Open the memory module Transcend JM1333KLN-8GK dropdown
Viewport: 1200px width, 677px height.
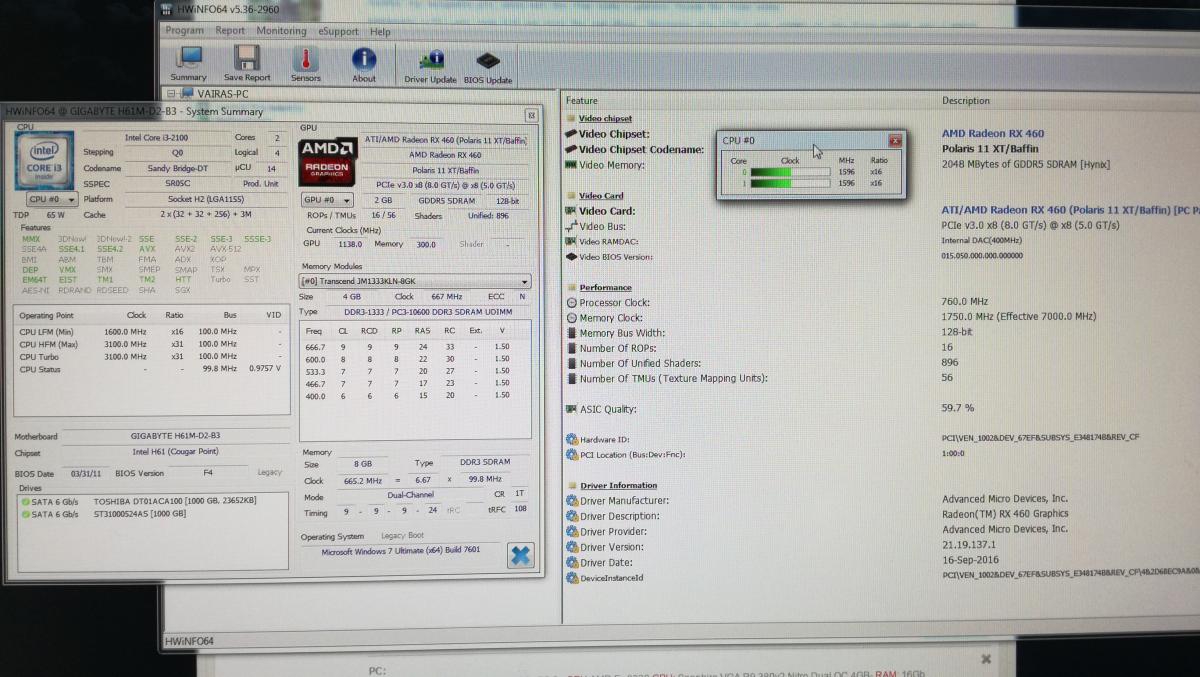415,282
